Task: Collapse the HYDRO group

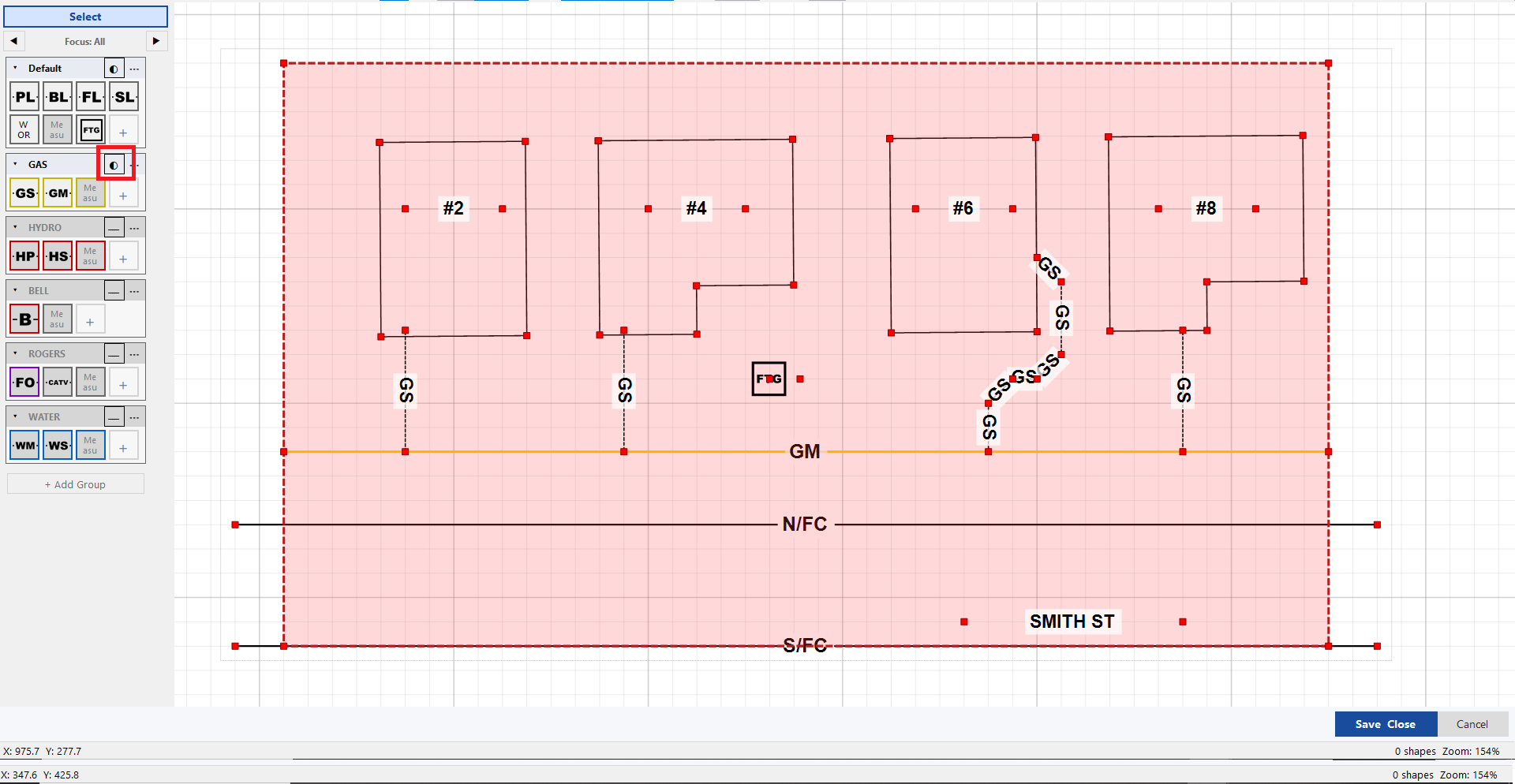Action: click(x=15, y=227)
